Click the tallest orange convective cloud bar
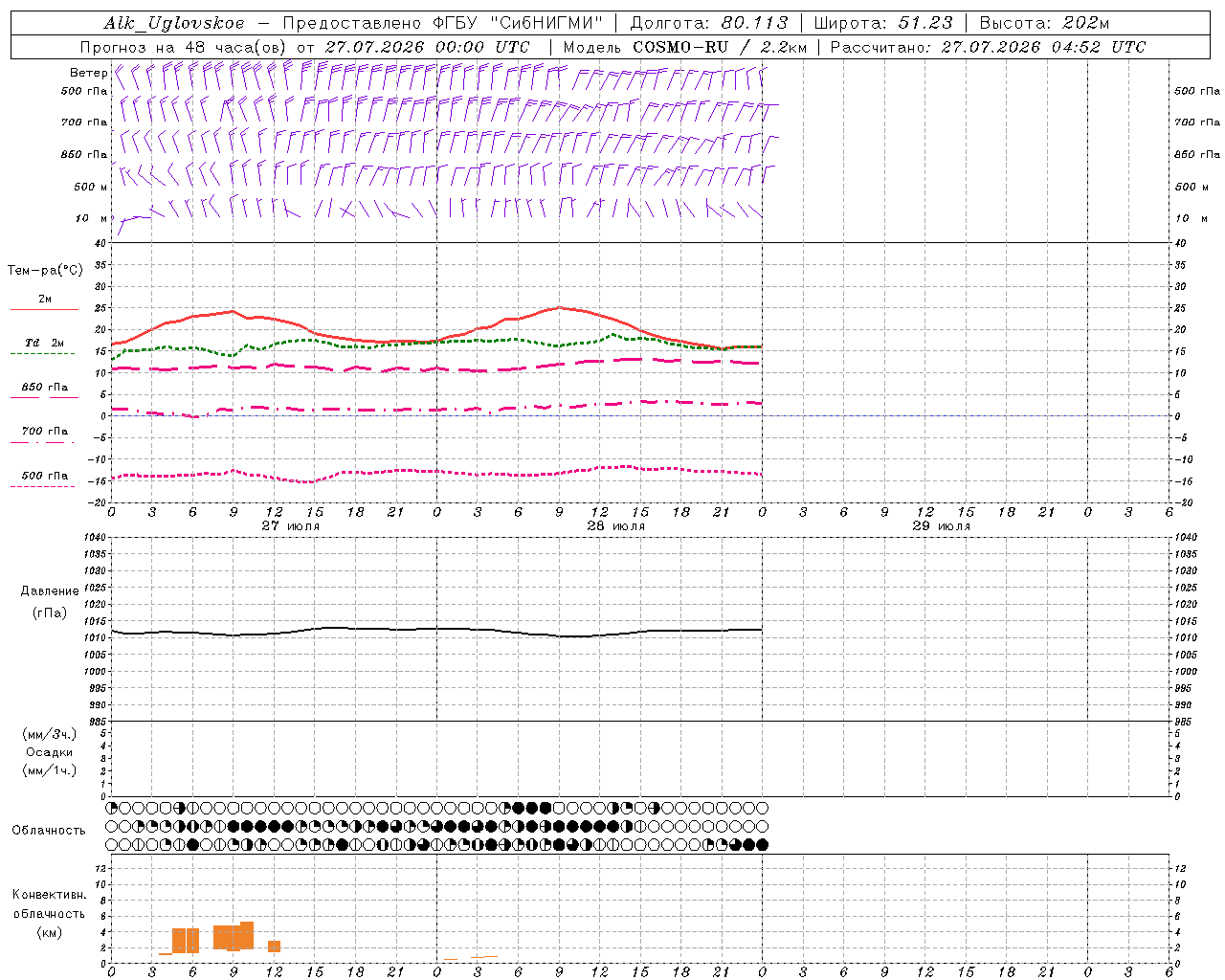 point(247,935)
